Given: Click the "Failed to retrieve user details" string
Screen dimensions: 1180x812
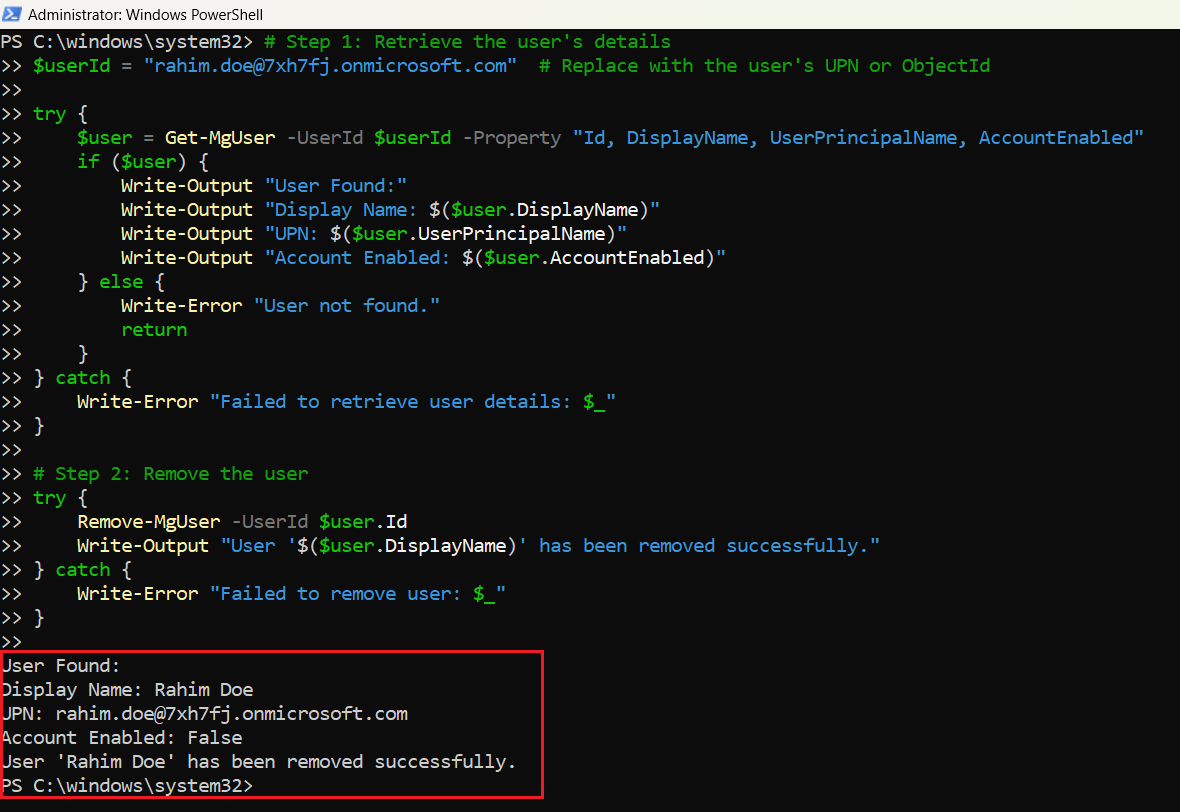Looking at the screenshot, I should (412, 401).
